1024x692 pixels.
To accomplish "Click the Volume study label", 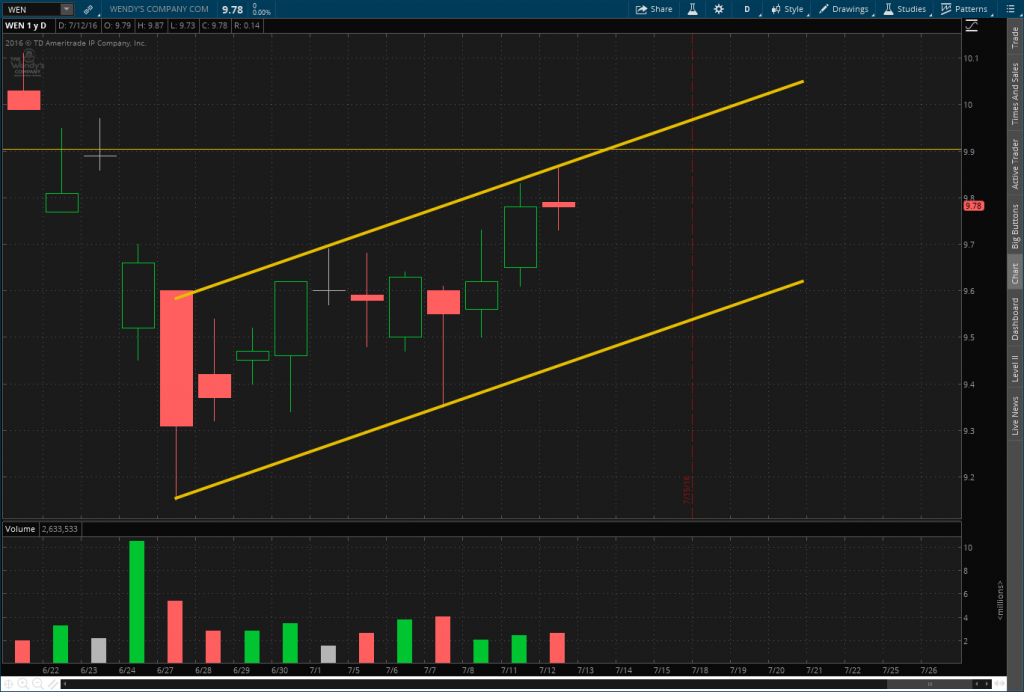I will [20, 529].
